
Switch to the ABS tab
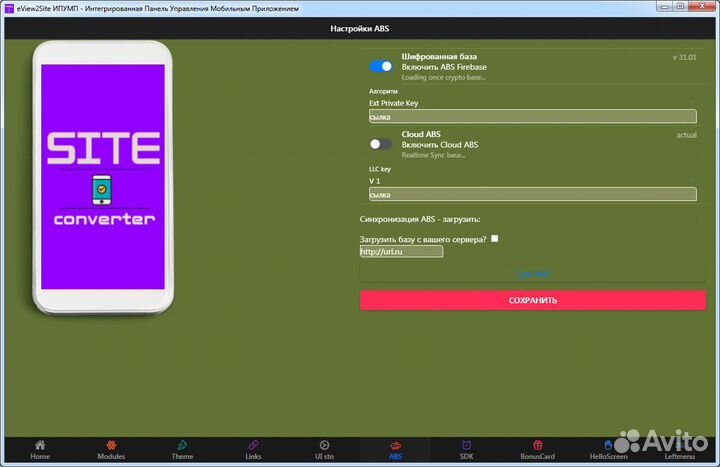pos(395,449)
